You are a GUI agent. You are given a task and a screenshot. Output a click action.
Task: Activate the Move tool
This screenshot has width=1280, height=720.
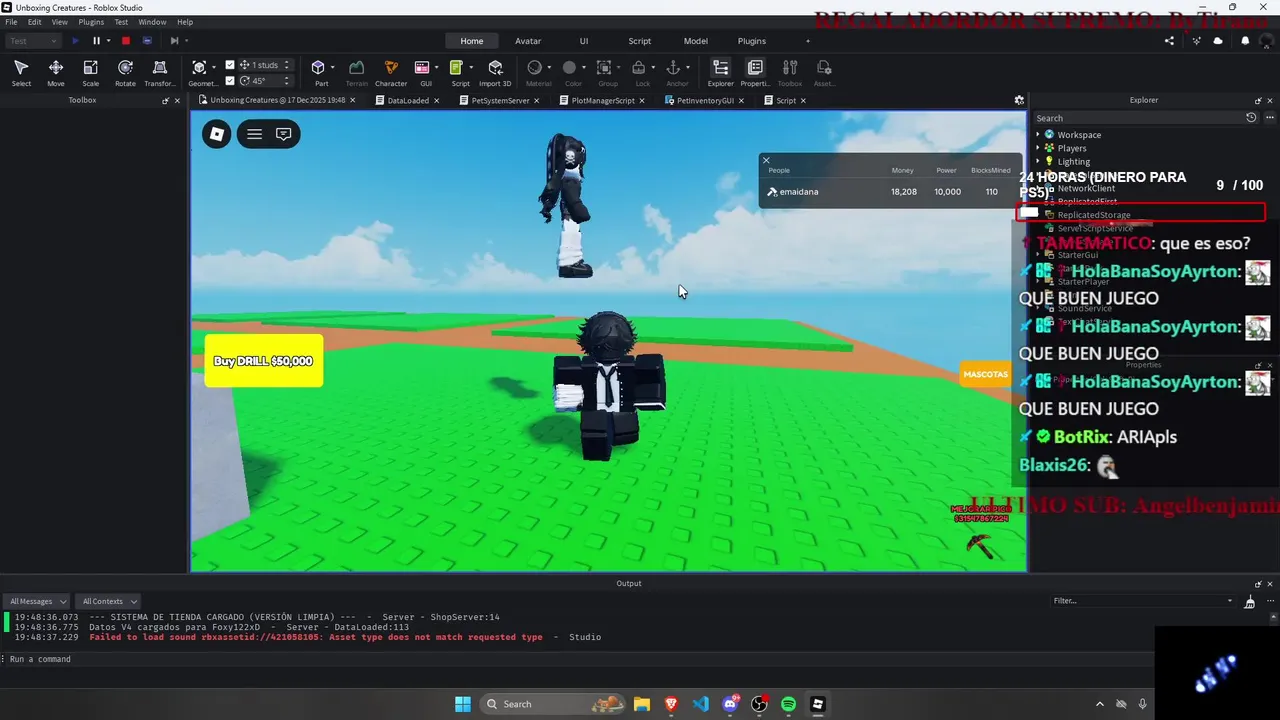point(56,72)
